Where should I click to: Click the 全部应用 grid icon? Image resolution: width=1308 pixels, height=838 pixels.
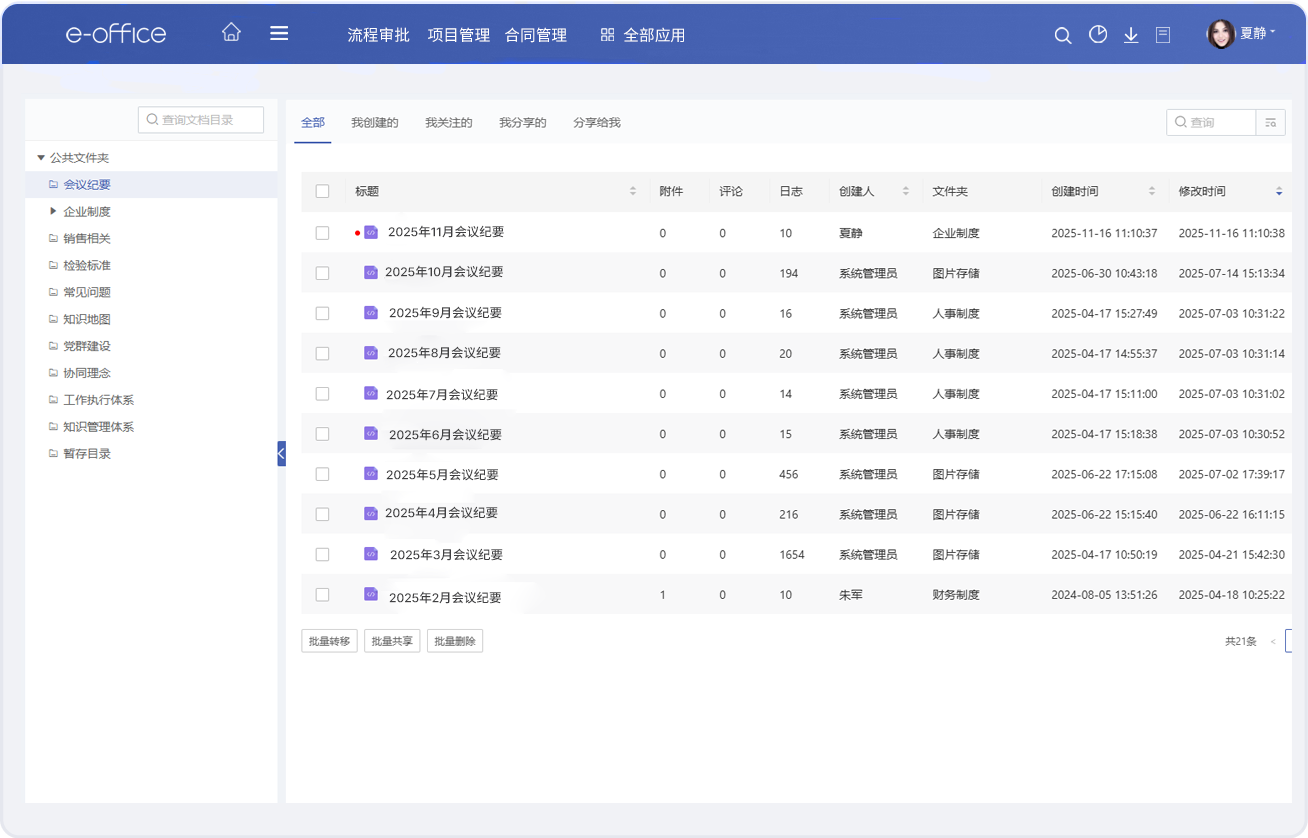[607, 35]
